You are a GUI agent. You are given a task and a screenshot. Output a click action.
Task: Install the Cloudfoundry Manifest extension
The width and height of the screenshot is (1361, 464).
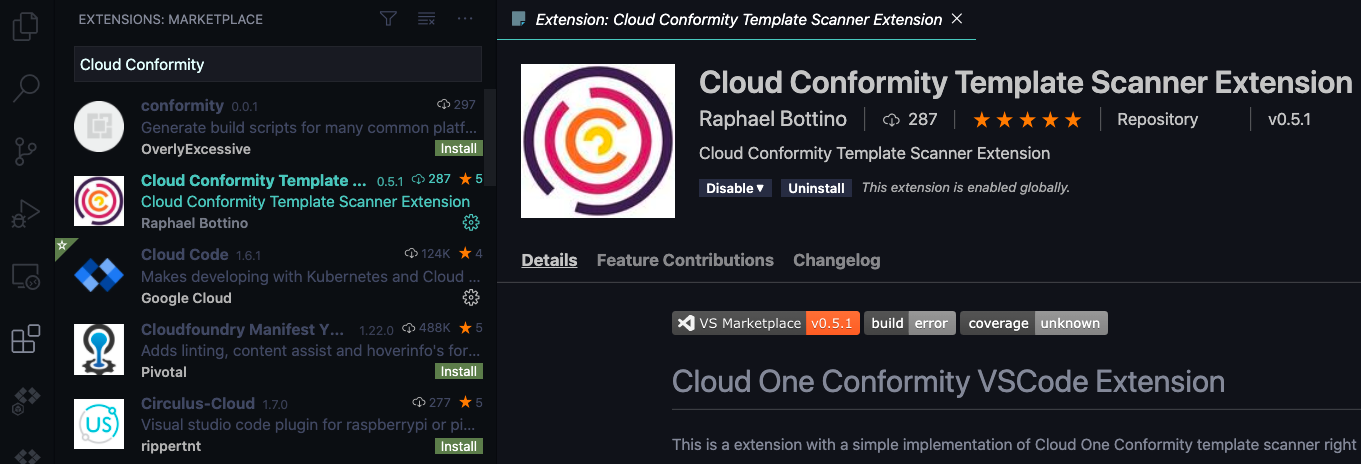coord(459,371)
